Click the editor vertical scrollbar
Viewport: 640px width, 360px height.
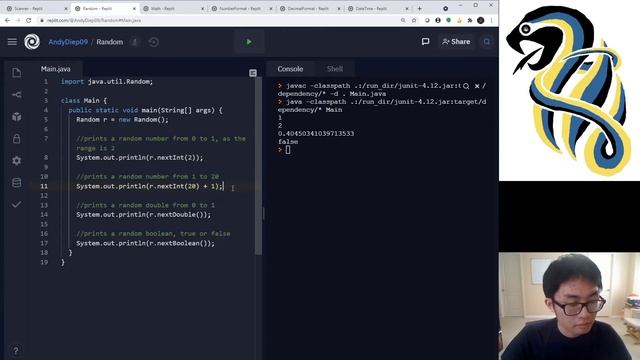coord(258,165)
